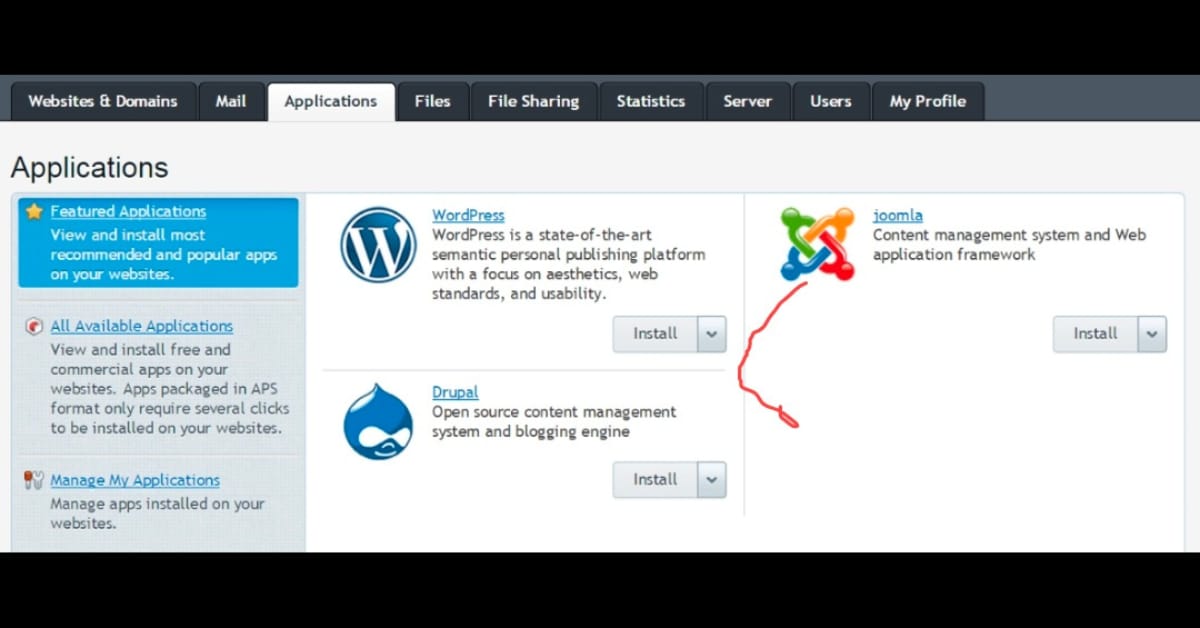The width and height of the screenshot is (1200, 628).
Task: Switch to the Websites & Domains tab
Action: (x=103, y=102)
